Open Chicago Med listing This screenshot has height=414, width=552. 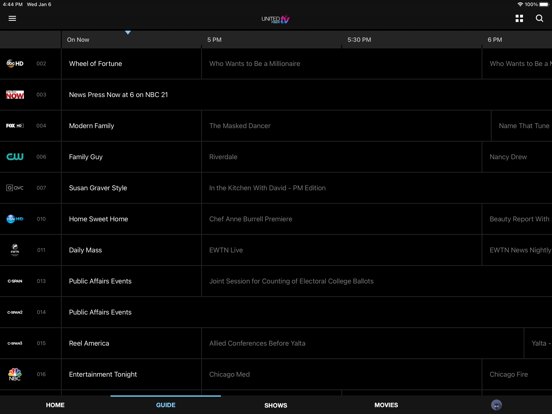[341, 374]
